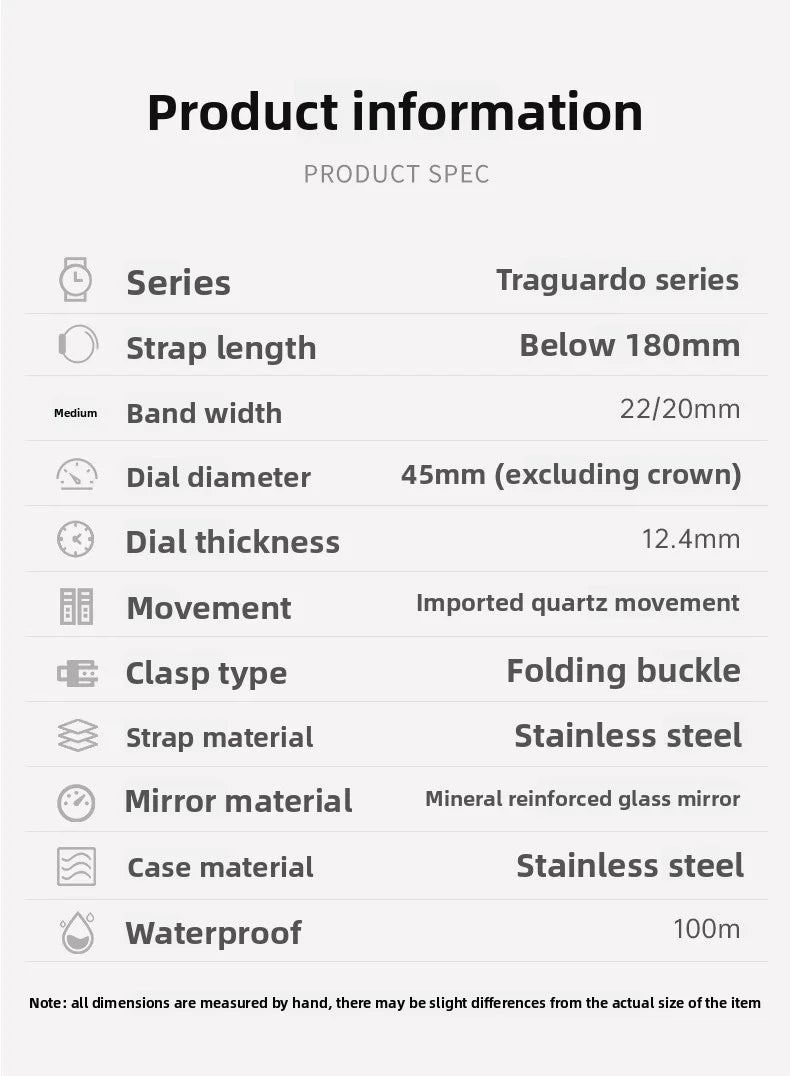Select the Mineral reinforced glass mirror text

pyautogui.click(x=583, y=799)
